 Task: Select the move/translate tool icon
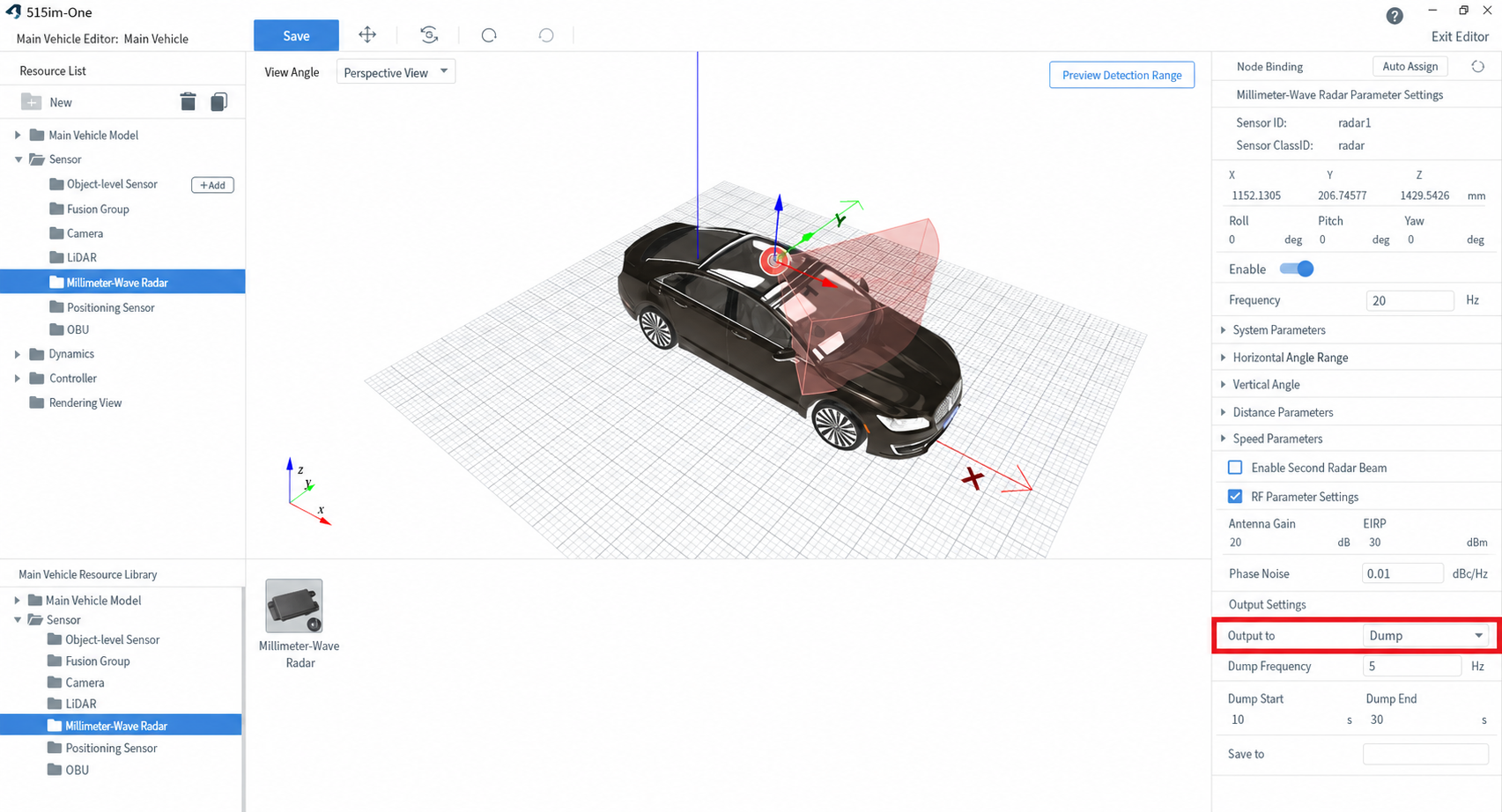(x=367, y=34)
